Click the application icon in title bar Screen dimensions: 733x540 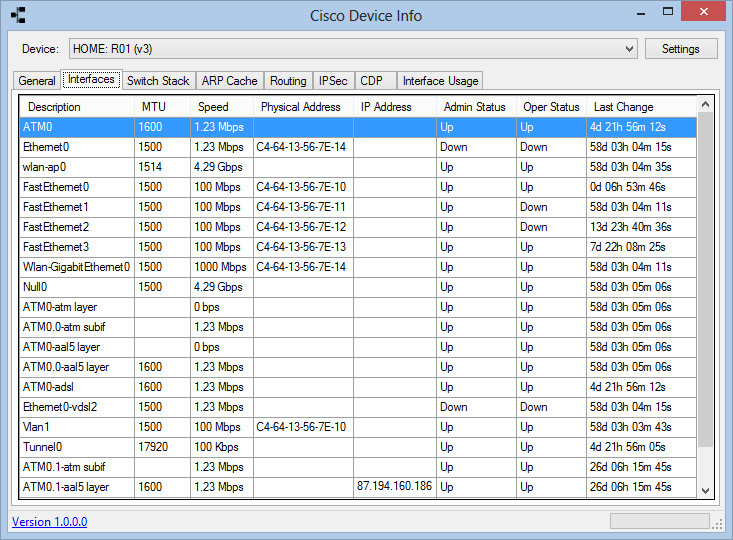point(18,15)
